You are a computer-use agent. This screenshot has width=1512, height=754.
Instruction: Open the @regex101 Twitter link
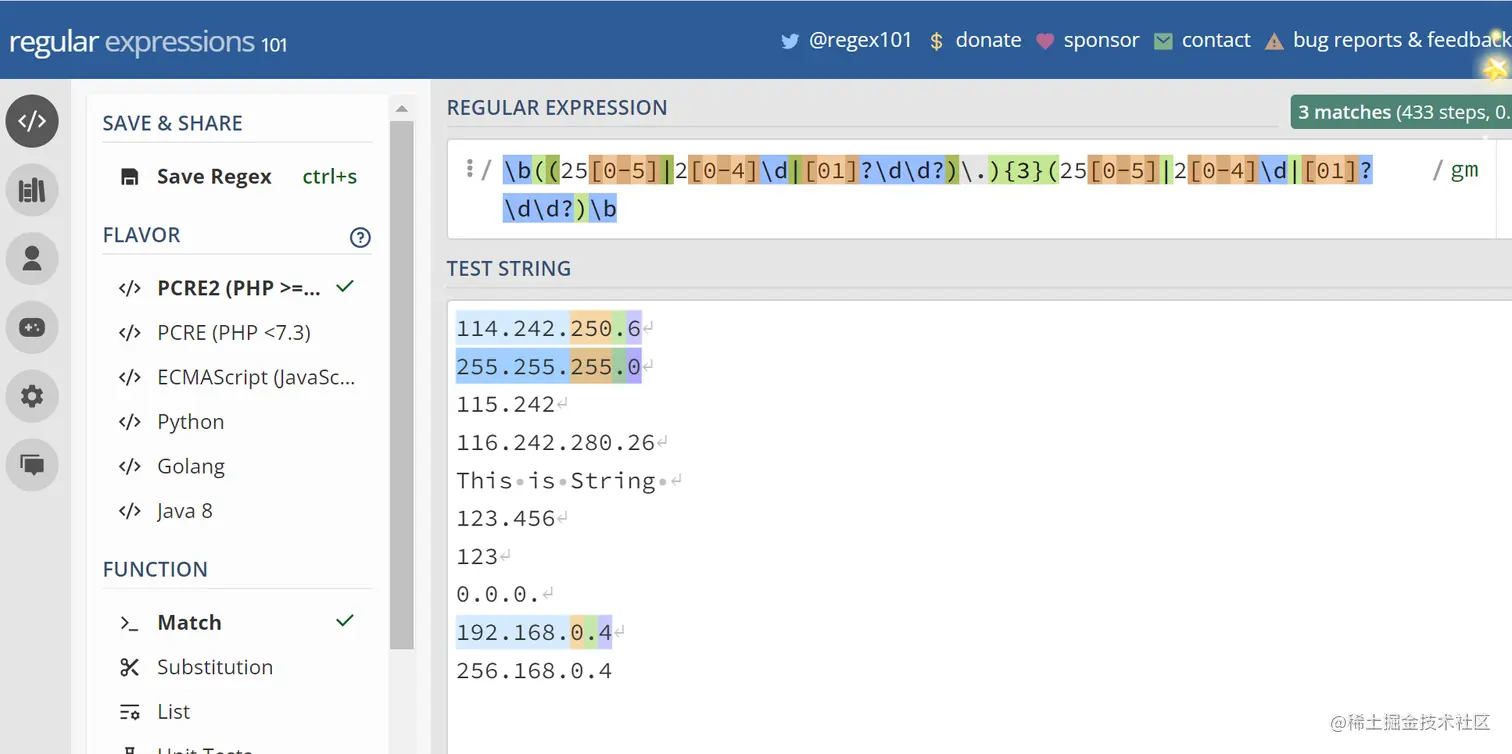pyautogui.click(x=846, y=40)
